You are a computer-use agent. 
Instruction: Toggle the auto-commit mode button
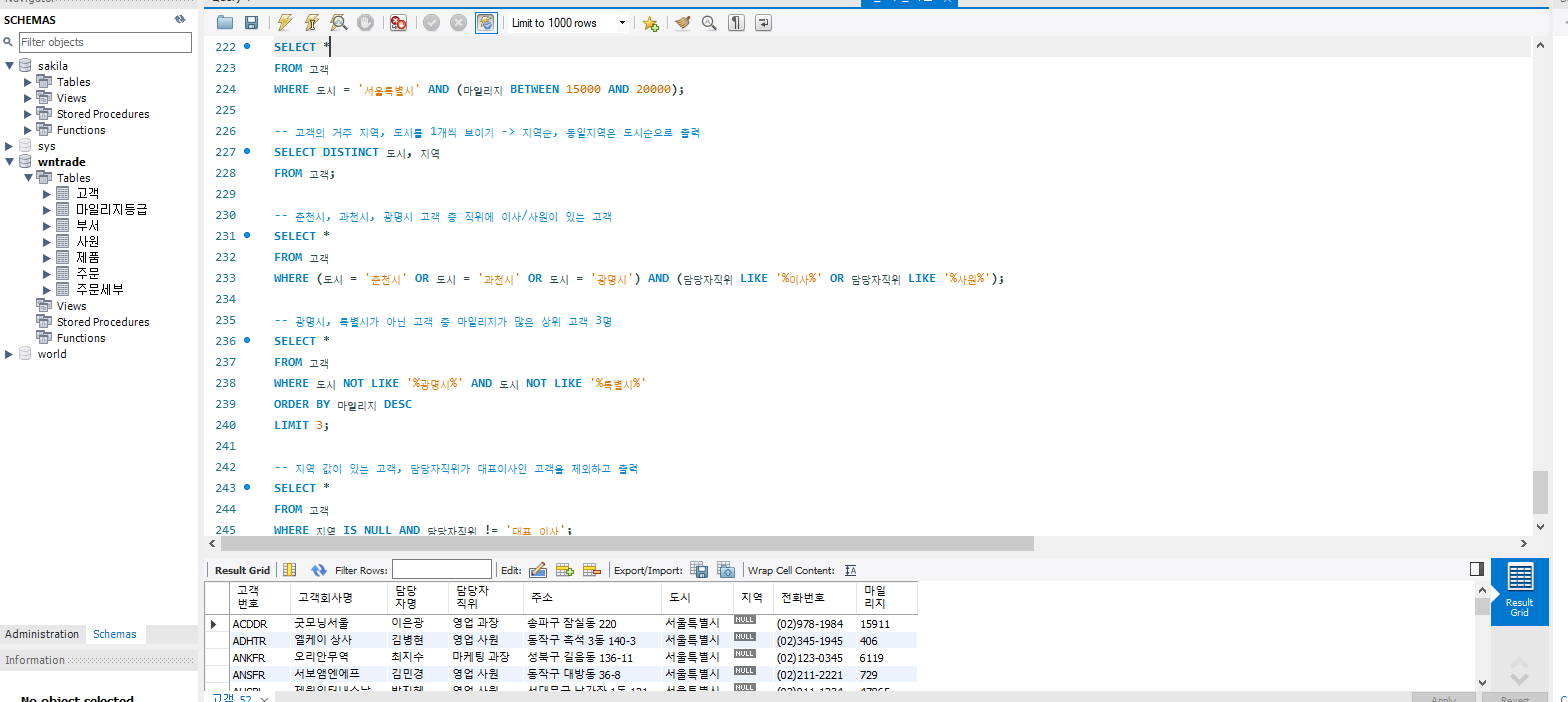(x=486, y=22)
